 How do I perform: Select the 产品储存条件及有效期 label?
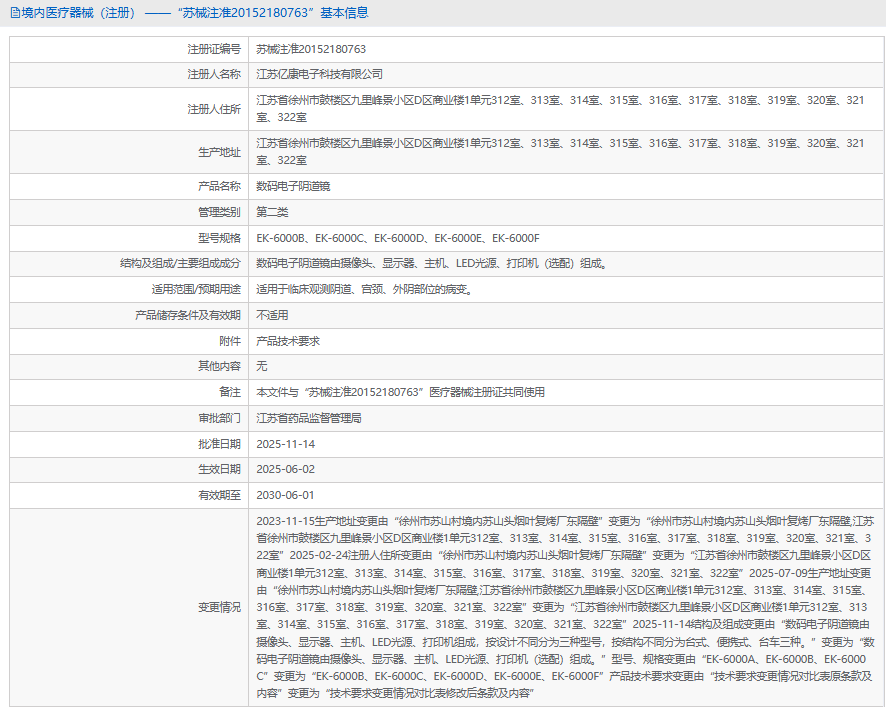pyautogui.click(x=188, y=315)
